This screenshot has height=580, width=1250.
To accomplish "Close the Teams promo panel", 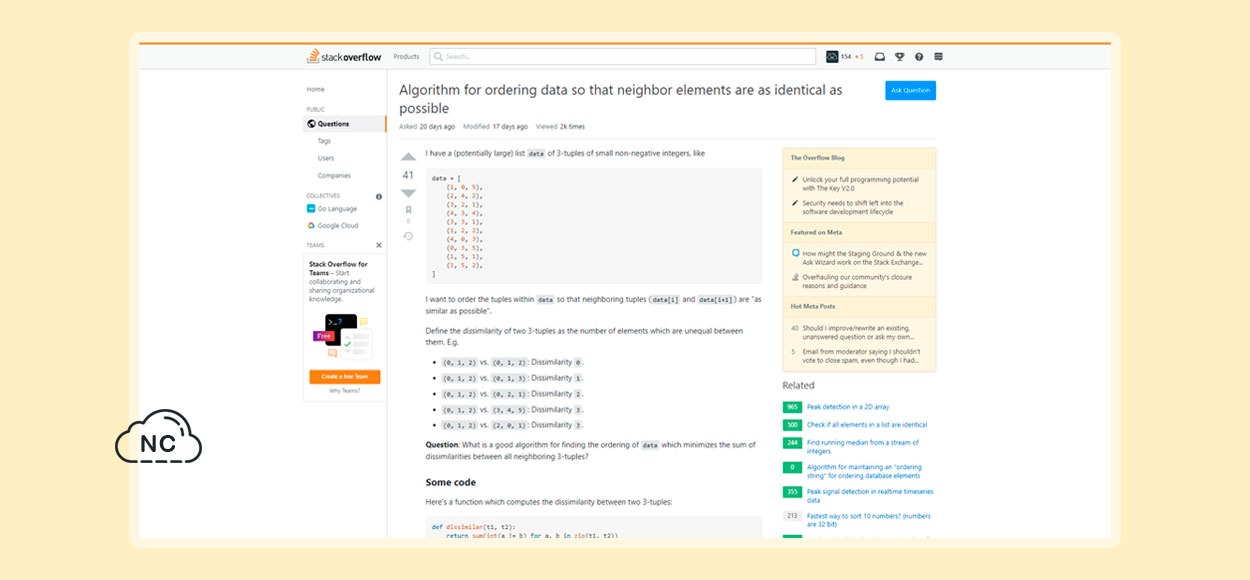I will click(x=378, y=245).
